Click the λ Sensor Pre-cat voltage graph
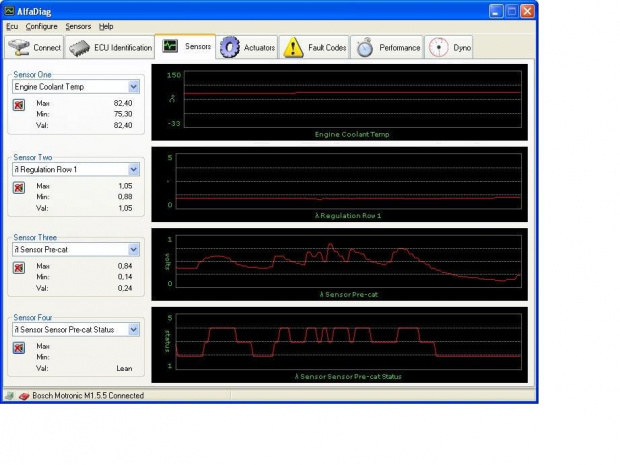Viewport: 620px width, 465px height. (340, 264)
